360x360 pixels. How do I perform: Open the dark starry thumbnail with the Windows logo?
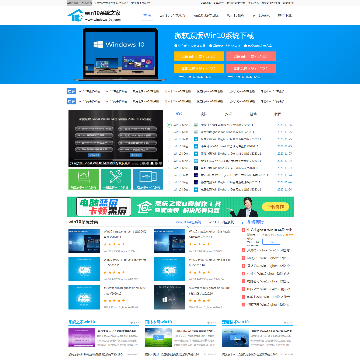pos(169,297)
